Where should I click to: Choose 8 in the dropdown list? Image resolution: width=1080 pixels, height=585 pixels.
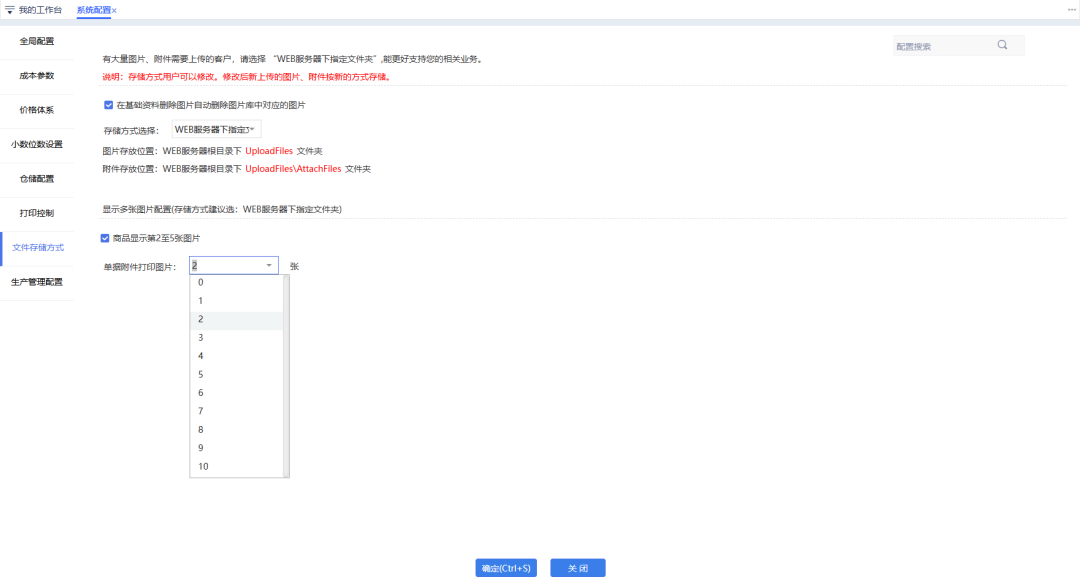[236, 430]
